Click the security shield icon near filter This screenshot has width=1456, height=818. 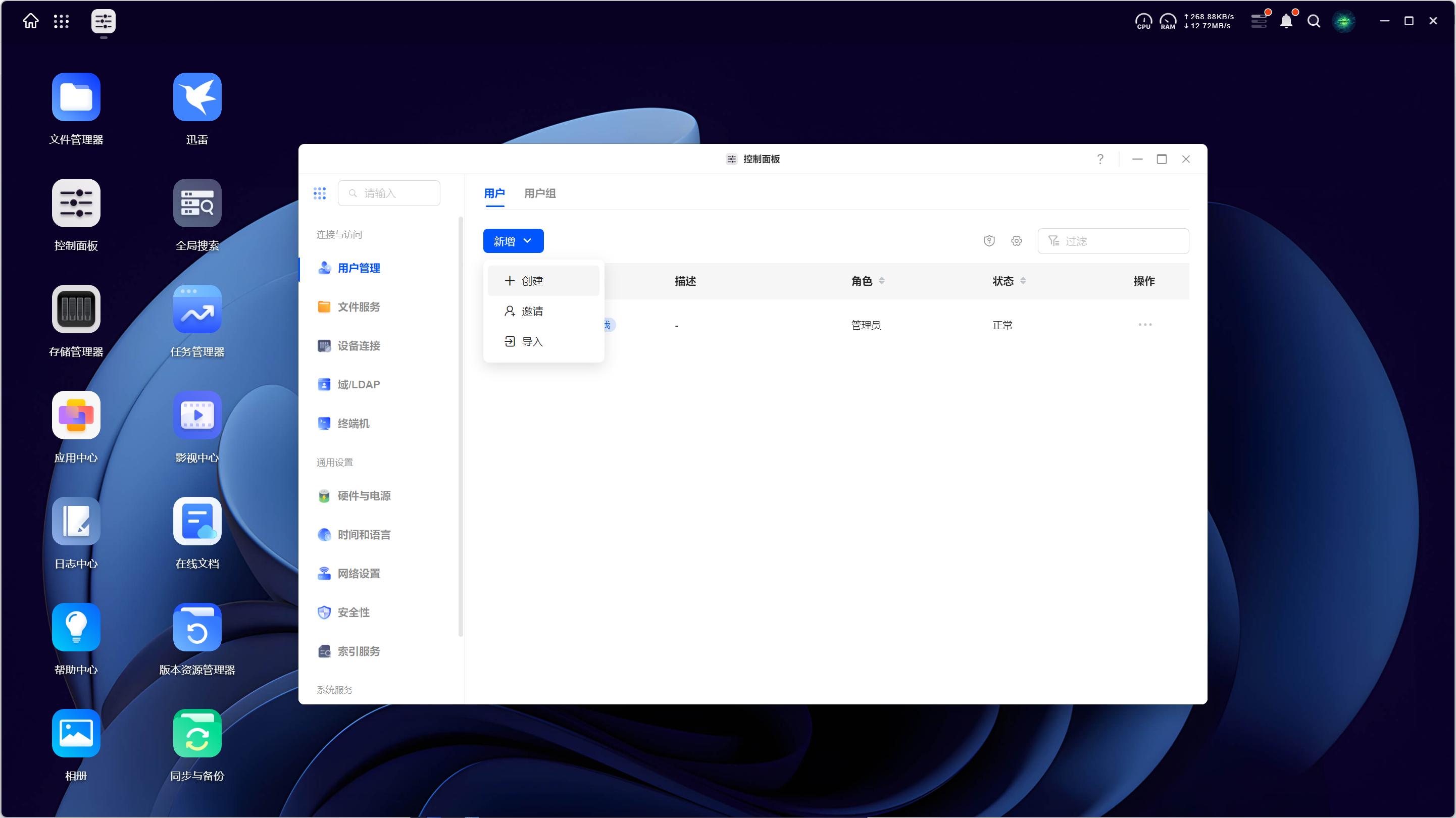coord(989,241)
